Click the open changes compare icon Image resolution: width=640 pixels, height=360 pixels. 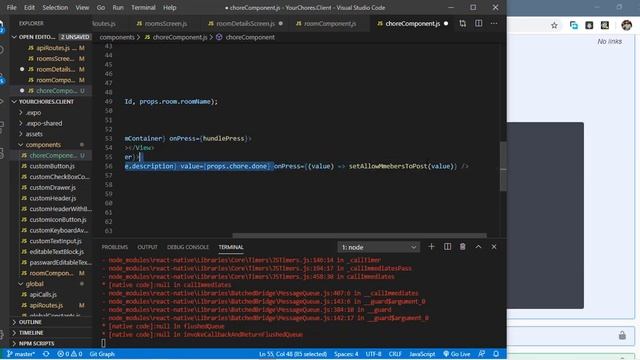point(462,24)
